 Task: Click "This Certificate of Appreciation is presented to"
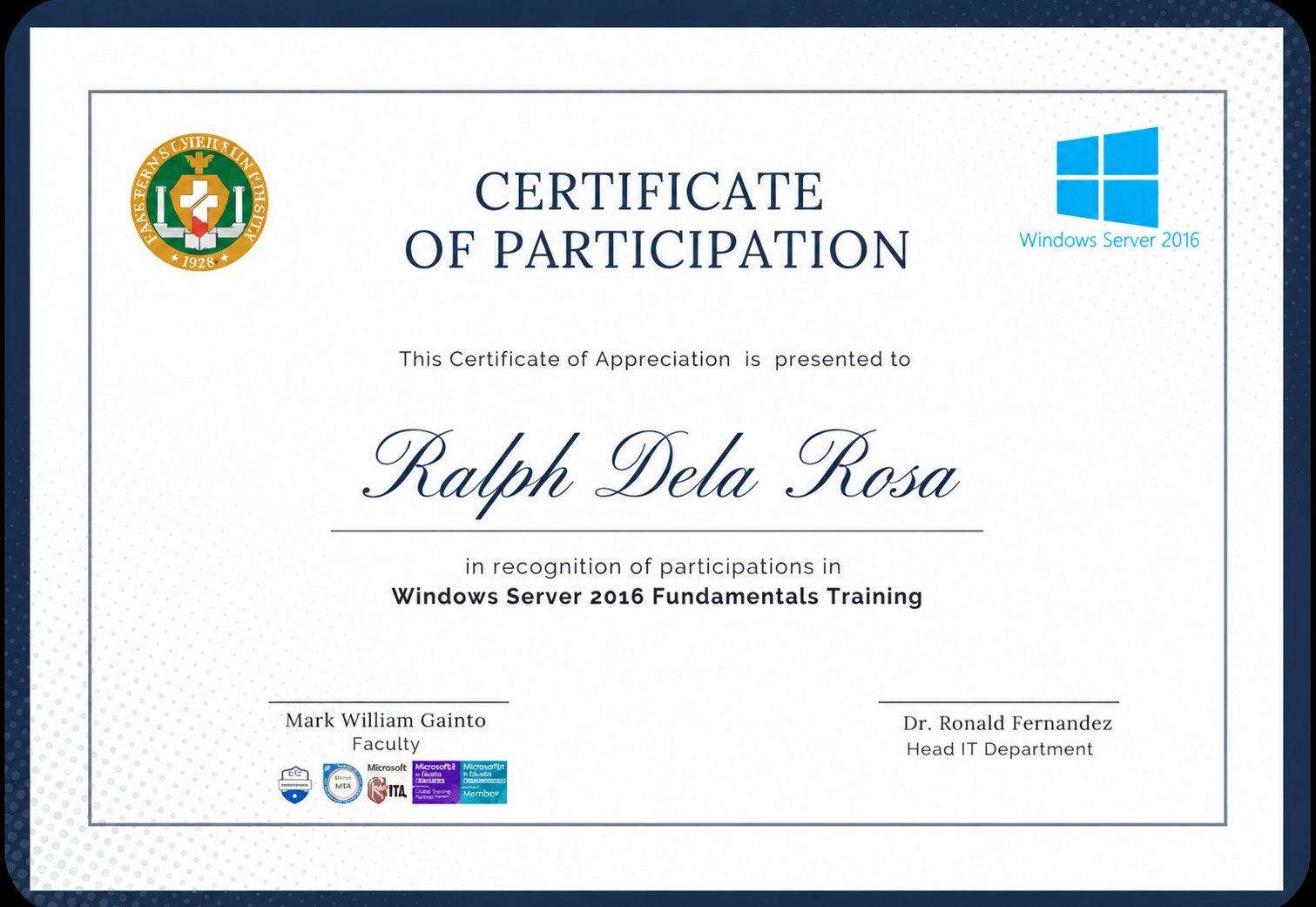pos(655,359)
